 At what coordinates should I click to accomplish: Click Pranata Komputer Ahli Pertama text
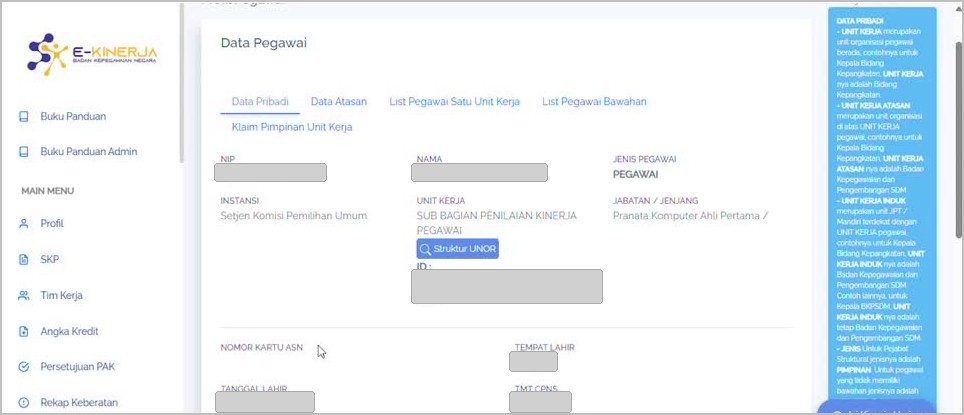click(x=688, y=216)
